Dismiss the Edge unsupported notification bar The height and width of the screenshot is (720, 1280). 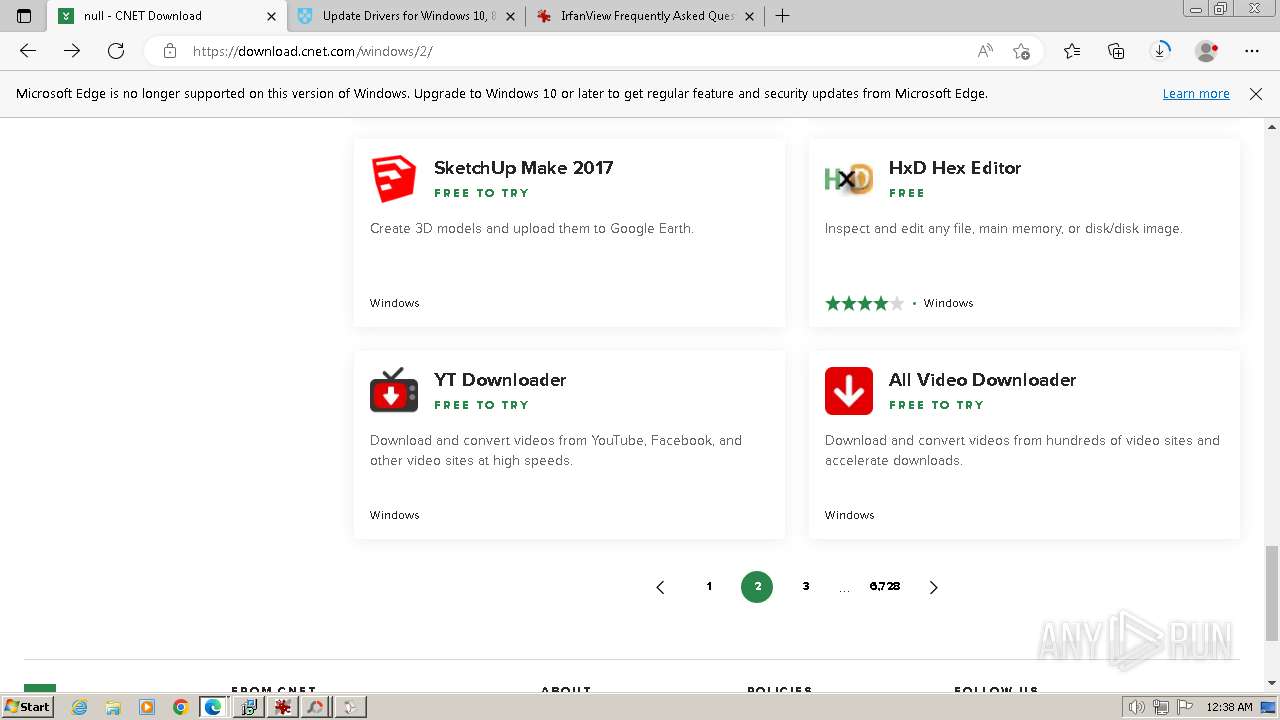tap(1256, 94)
